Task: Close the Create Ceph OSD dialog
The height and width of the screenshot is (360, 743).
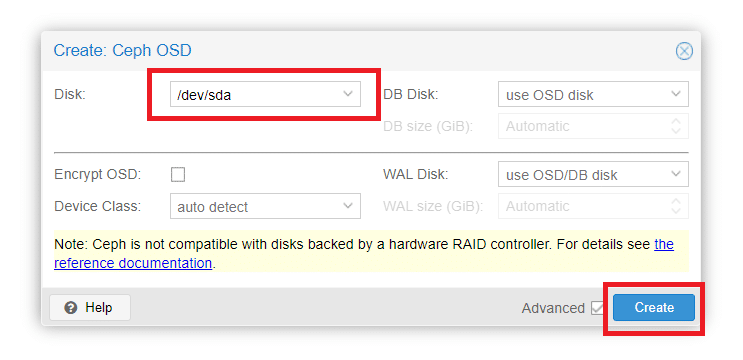Action: [x=684, y=51]
